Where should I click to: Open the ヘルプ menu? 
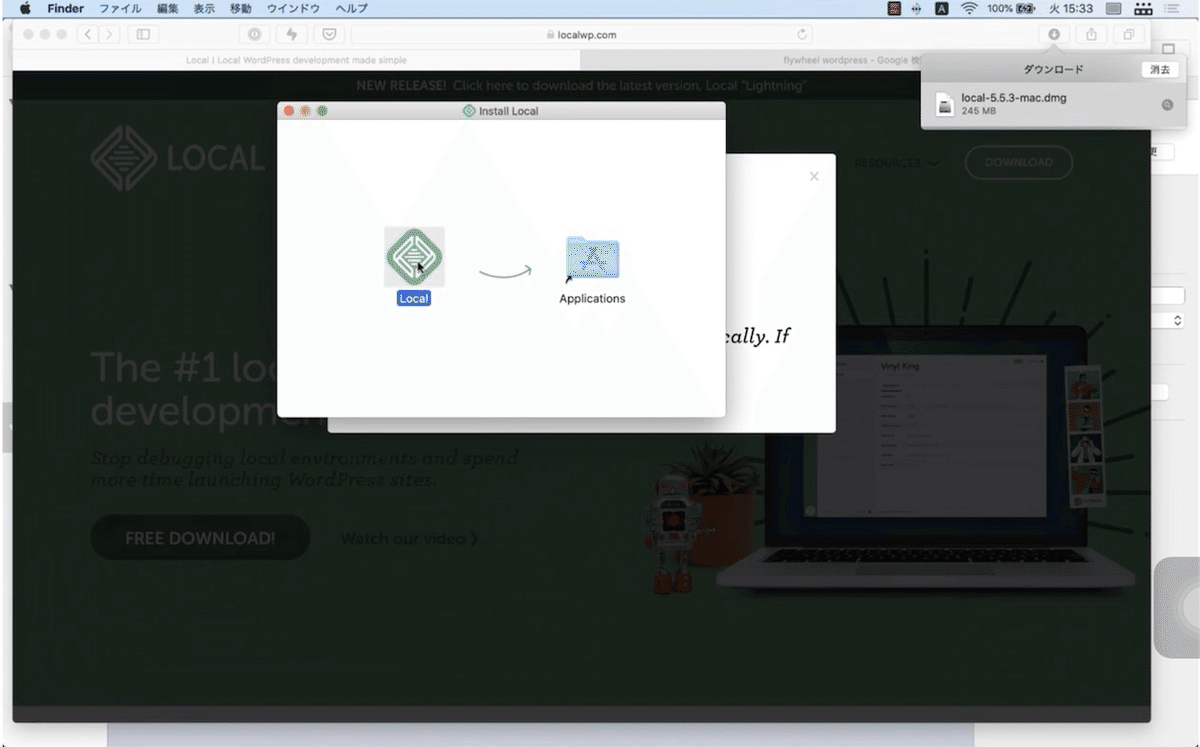click(351, 8)
